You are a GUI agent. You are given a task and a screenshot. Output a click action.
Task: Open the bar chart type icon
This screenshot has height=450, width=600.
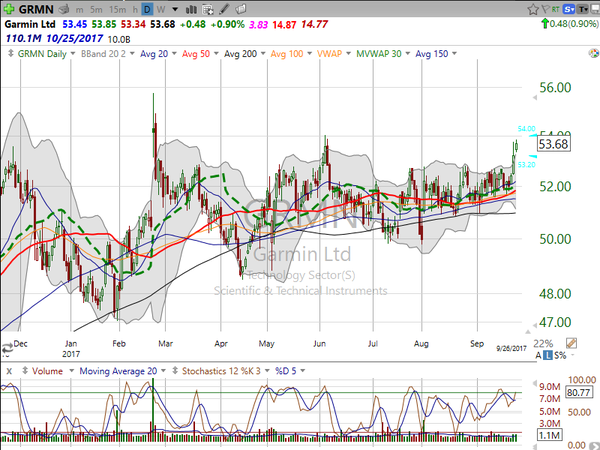[x=191, y=9]
